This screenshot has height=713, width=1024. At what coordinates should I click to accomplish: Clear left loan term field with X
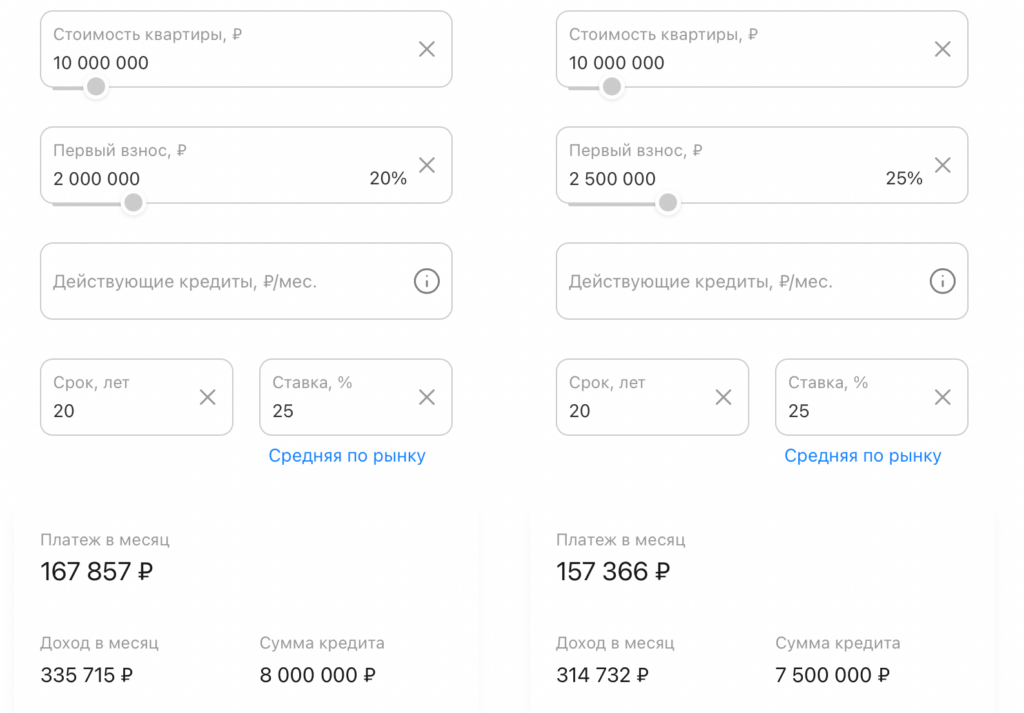pos(208,397)
